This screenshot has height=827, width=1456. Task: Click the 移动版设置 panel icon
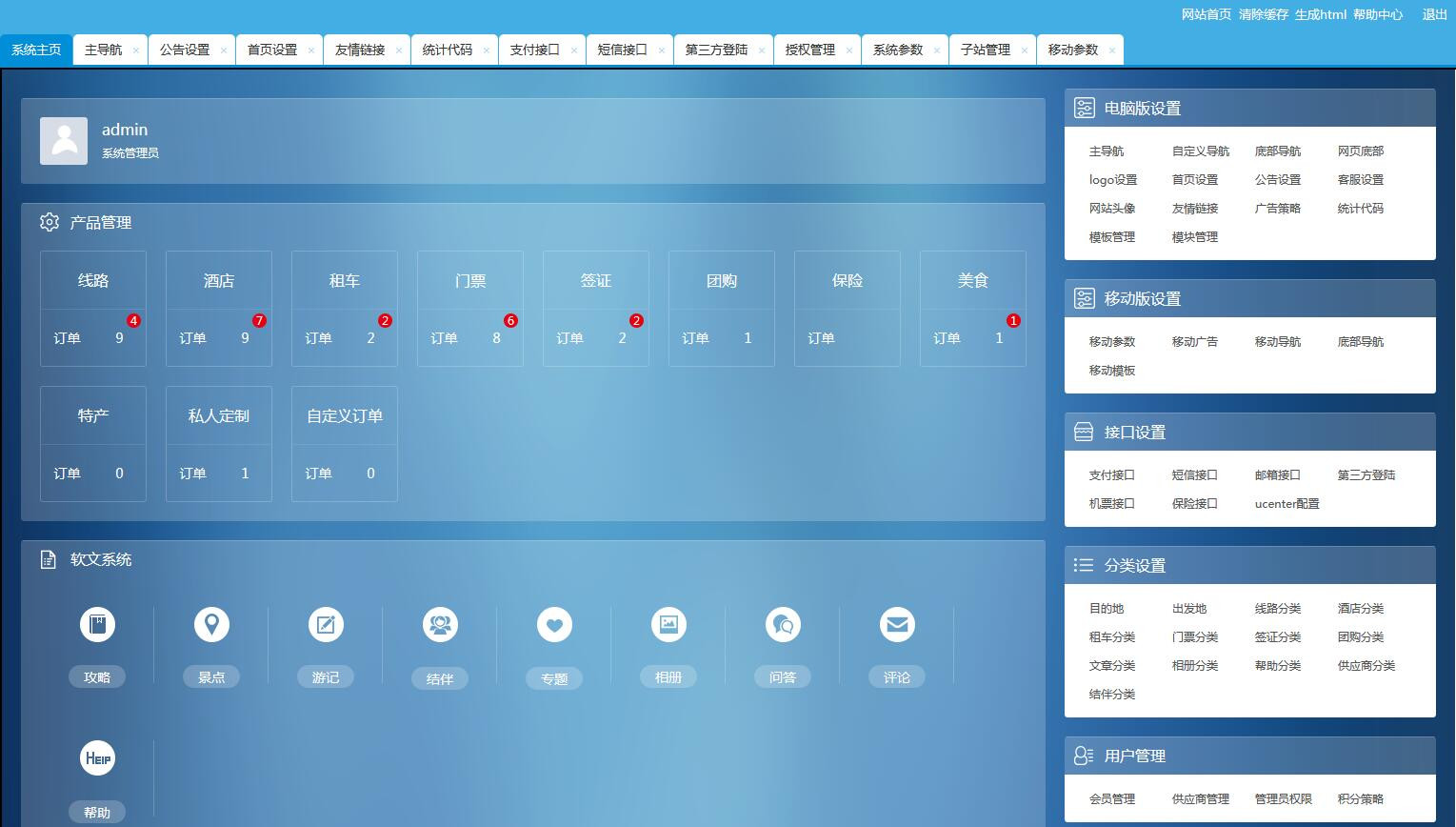1084,298
